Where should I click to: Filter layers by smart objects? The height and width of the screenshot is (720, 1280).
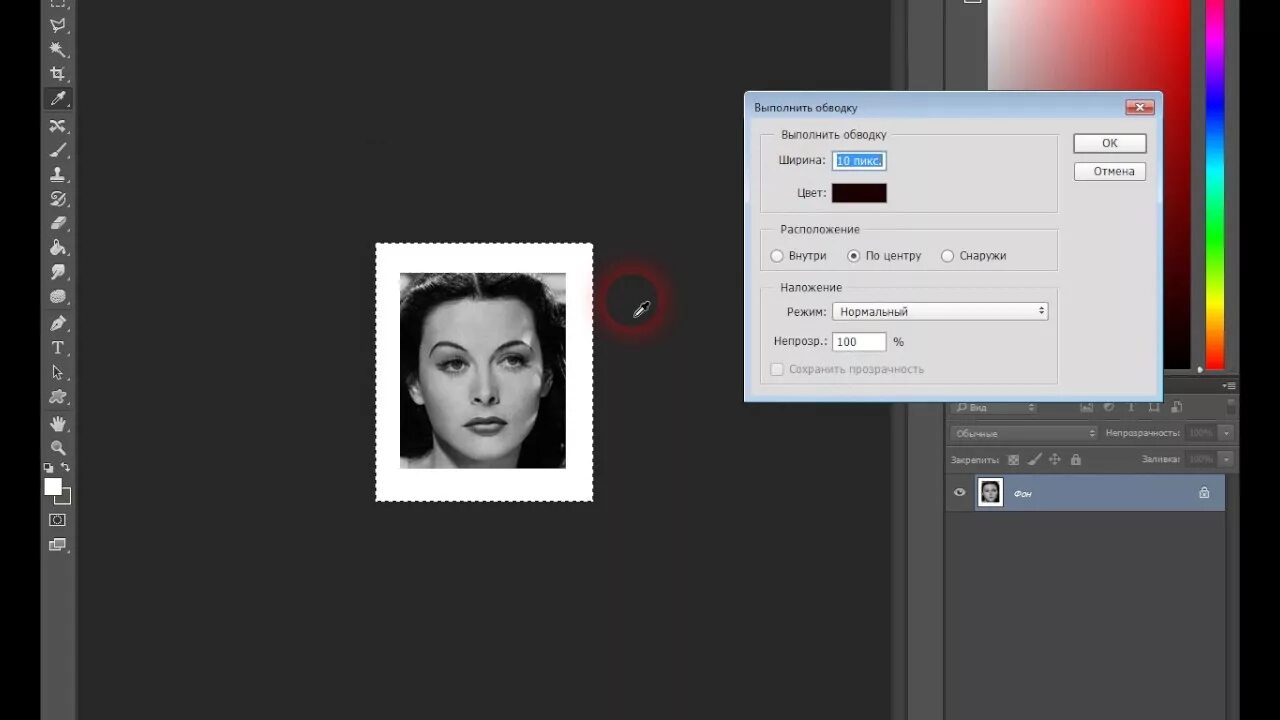(x=1178, y=407)
